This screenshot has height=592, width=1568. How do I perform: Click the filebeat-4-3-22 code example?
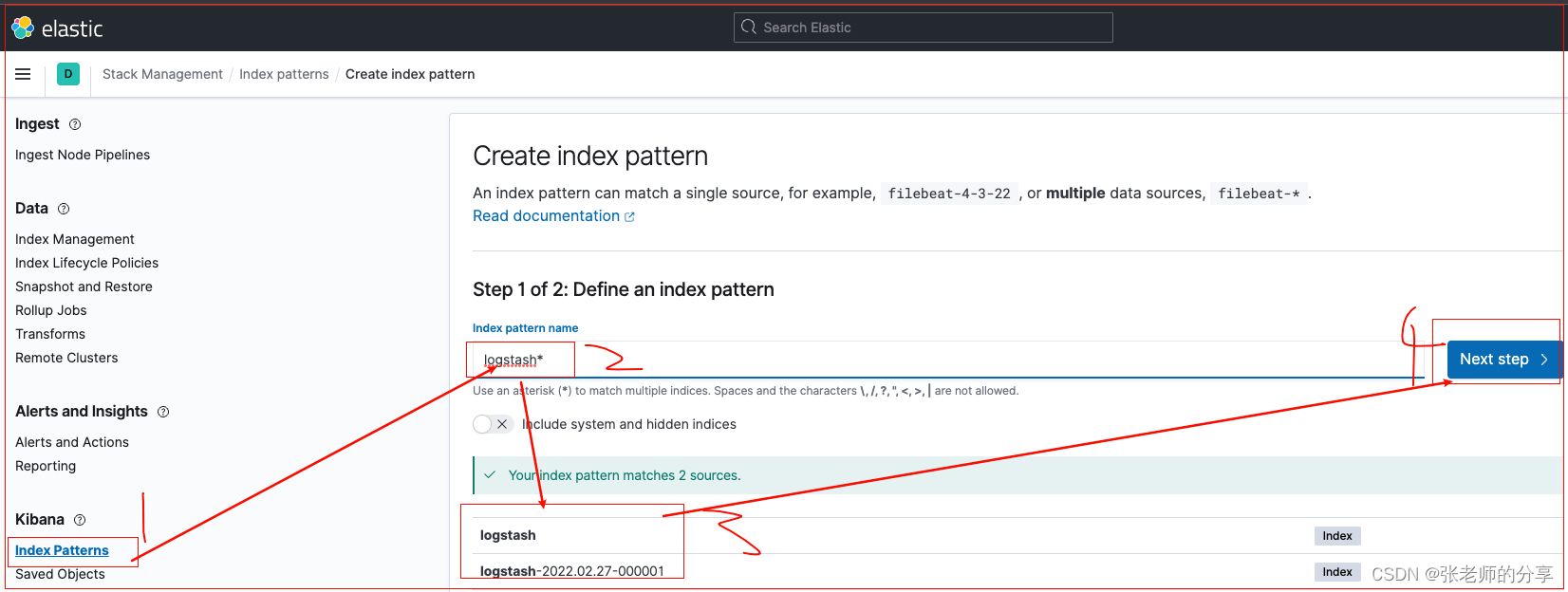[949, 194]
